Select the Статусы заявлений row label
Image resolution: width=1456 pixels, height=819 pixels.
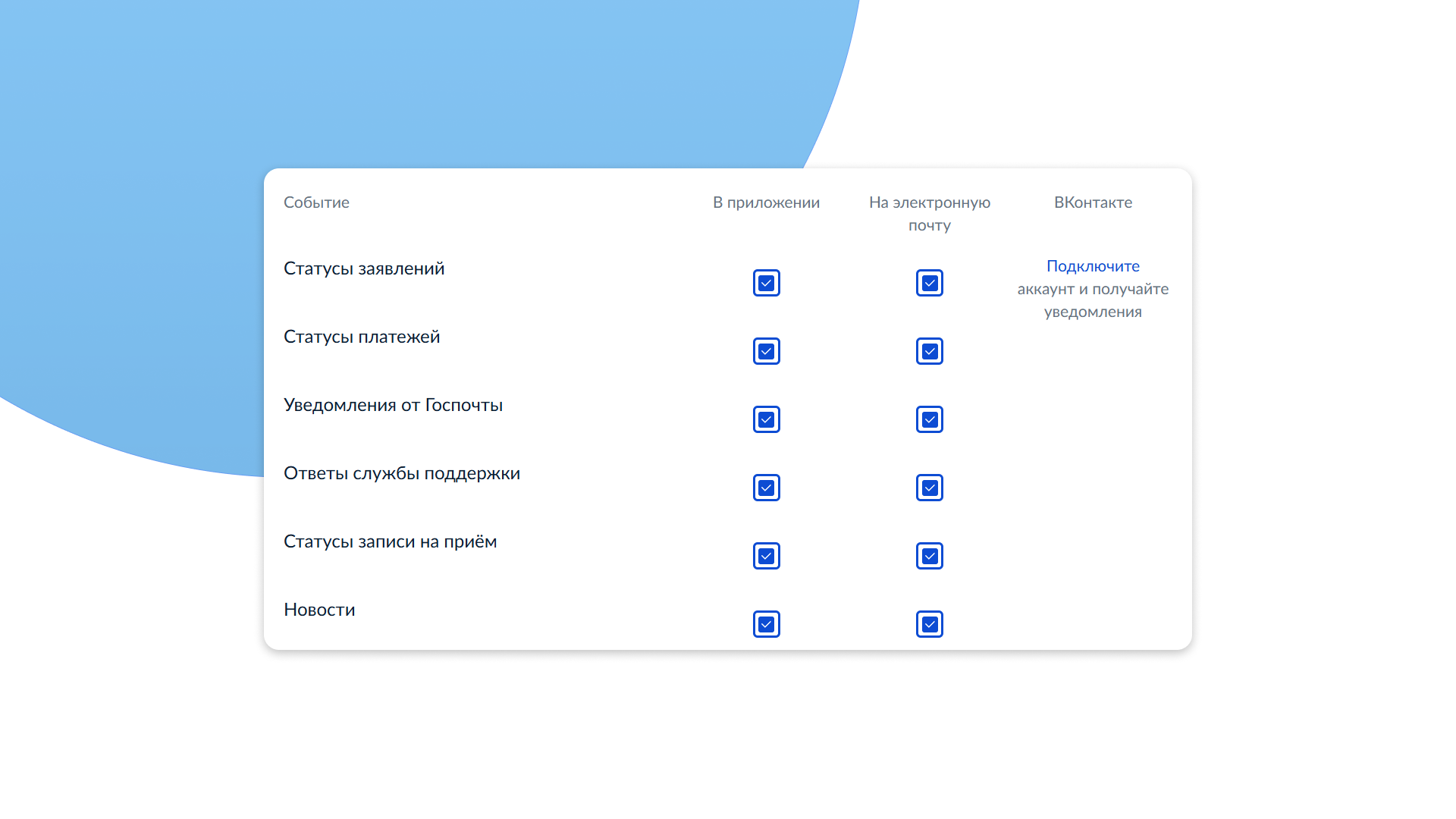click(364, 268)
